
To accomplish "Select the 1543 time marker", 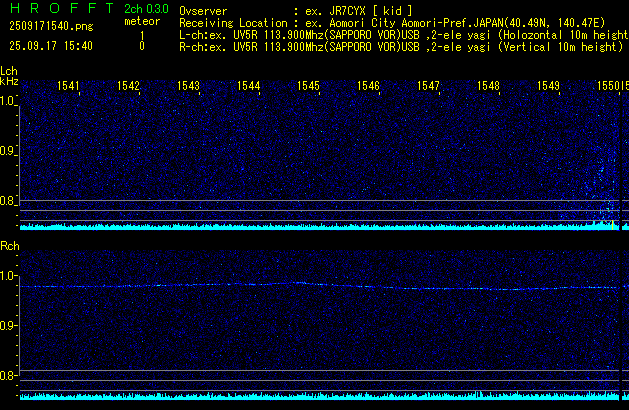I will (188, 86).
